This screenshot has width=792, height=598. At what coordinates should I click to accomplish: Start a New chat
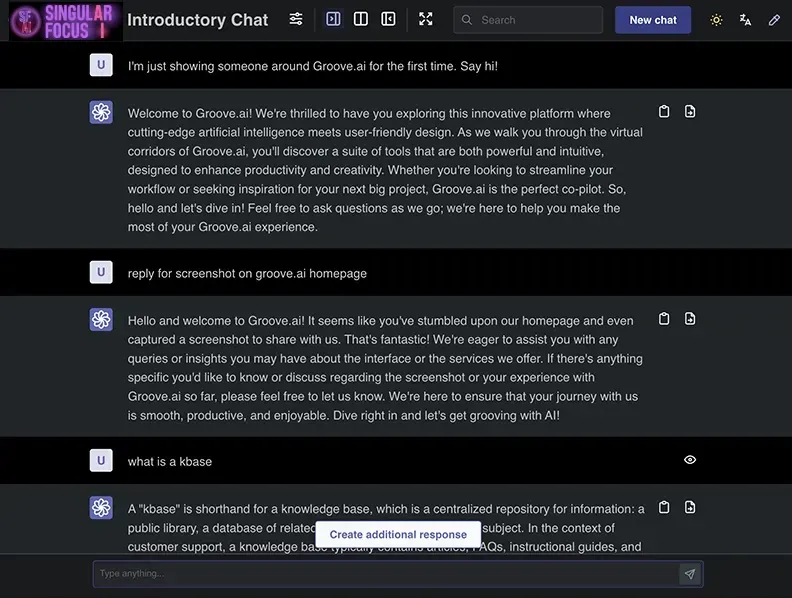(x=653, y=20)
